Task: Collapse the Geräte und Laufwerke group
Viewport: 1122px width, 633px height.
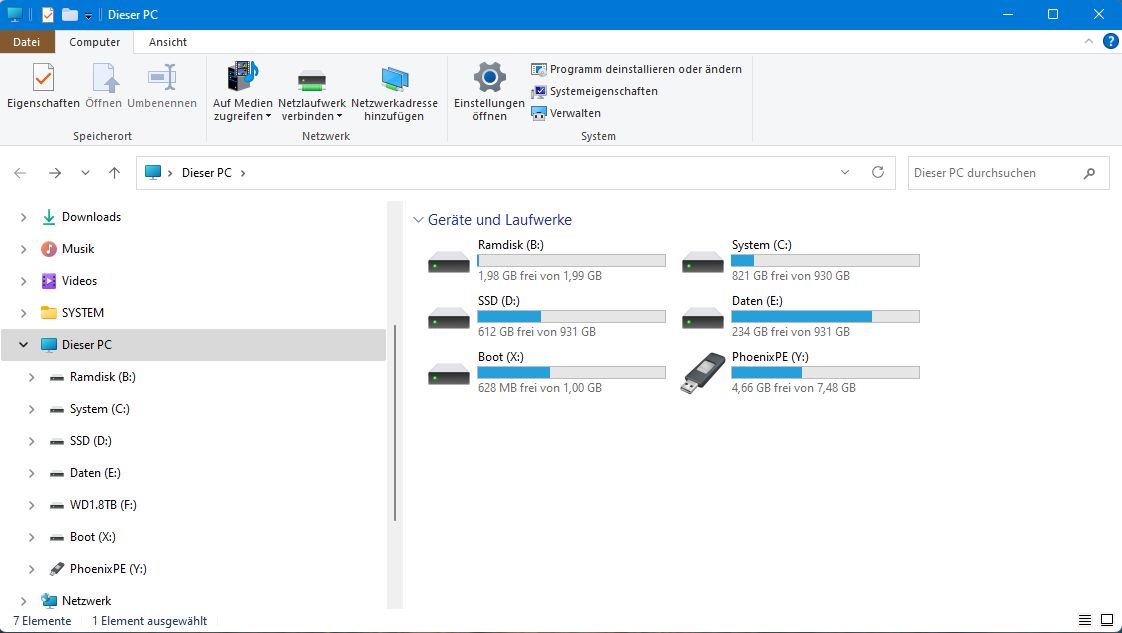Action: pyautogui.click(x=418, y=220)
